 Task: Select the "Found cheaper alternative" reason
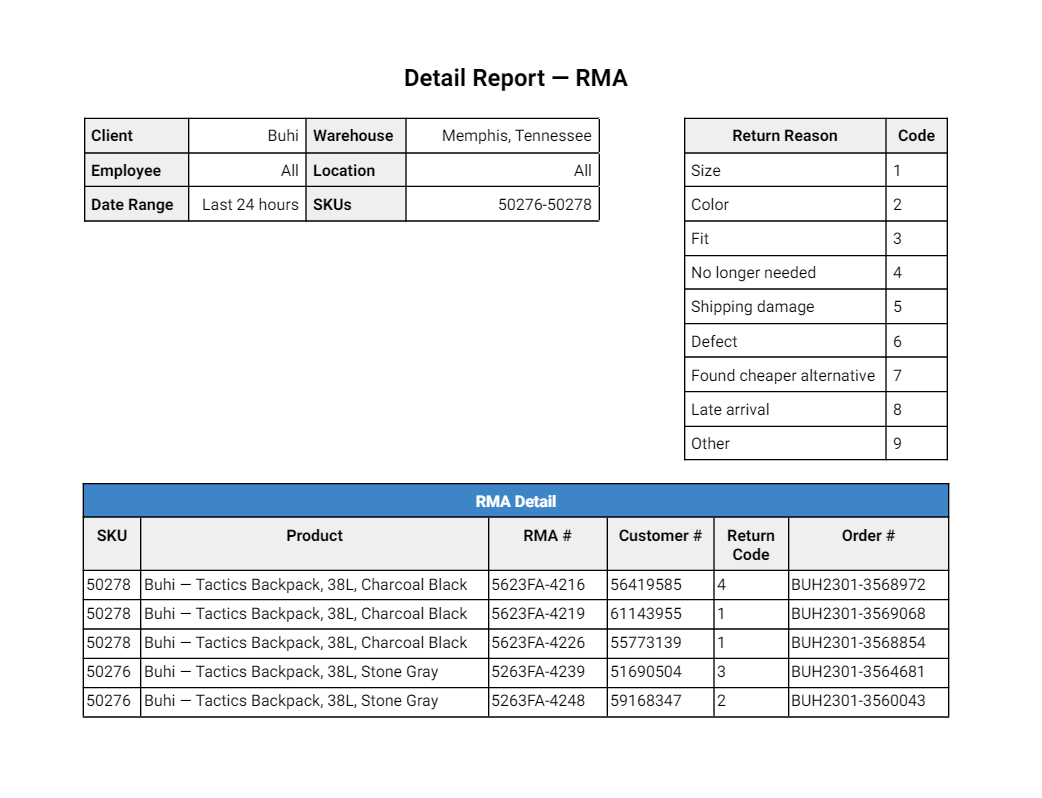point(783,375)
